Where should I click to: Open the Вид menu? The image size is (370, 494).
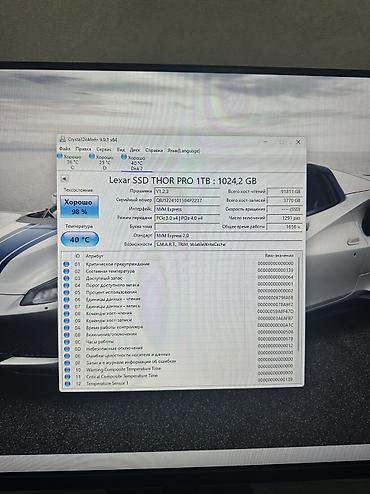121,150
